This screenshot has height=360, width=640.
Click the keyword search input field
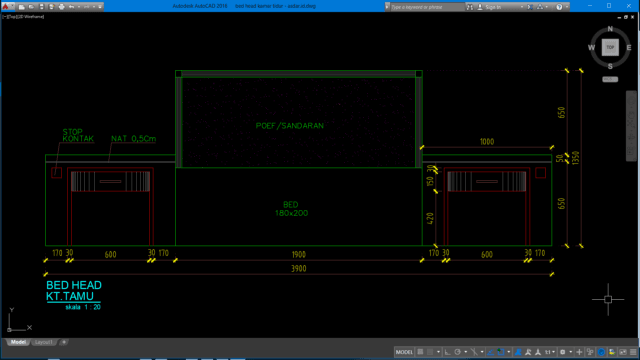[x=427, y=7]
